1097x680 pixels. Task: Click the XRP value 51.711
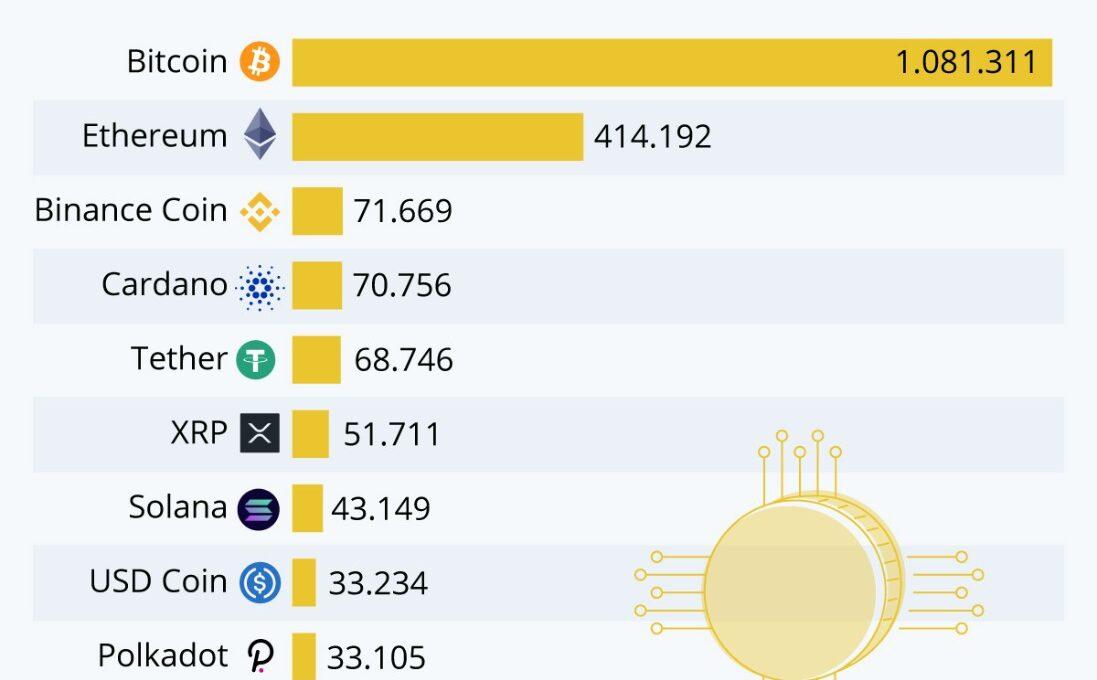pos(392,434)
